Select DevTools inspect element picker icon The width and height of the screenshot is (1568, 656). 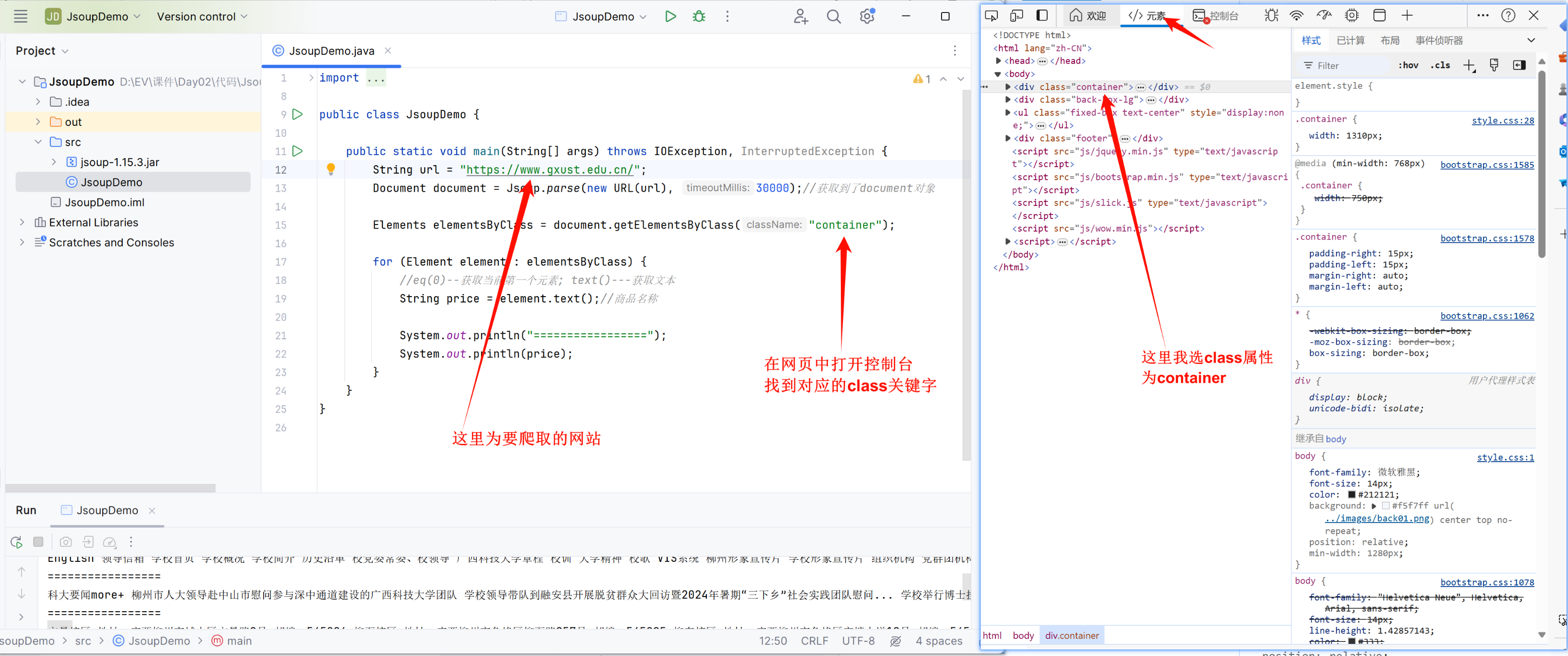coord(991,15)
